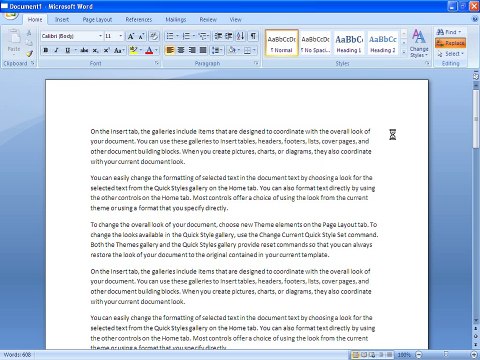
Task: Click the Zoom In plus button
Action: point(474,355)
